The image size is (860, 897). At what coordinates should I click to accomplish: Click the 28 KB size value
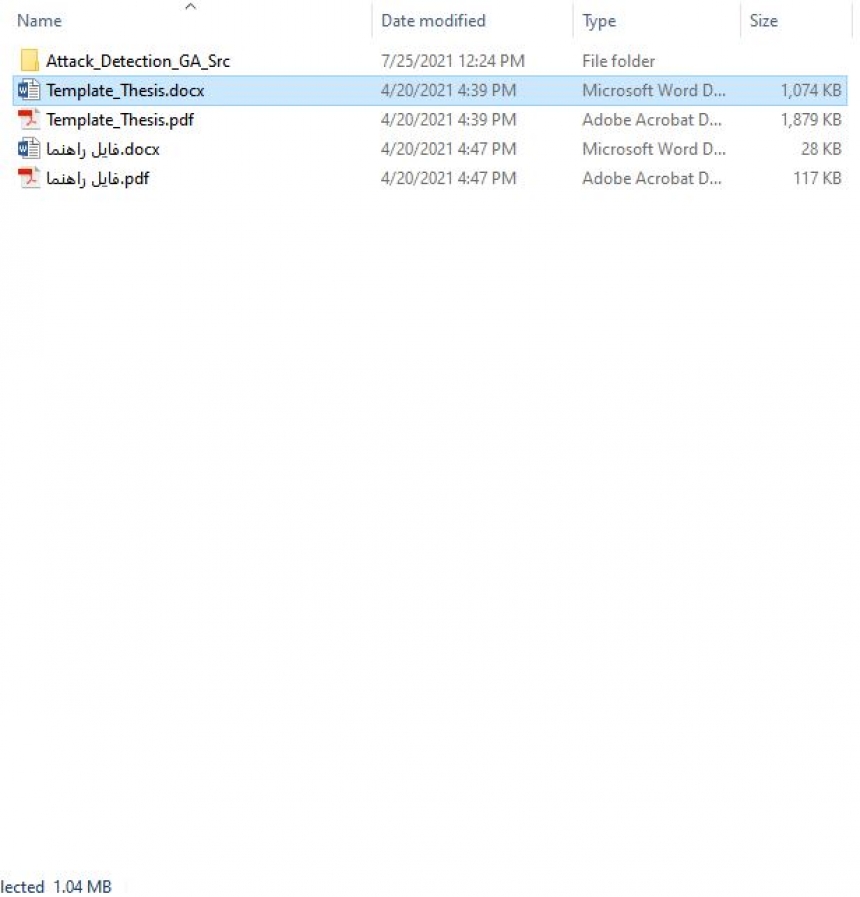821,149
